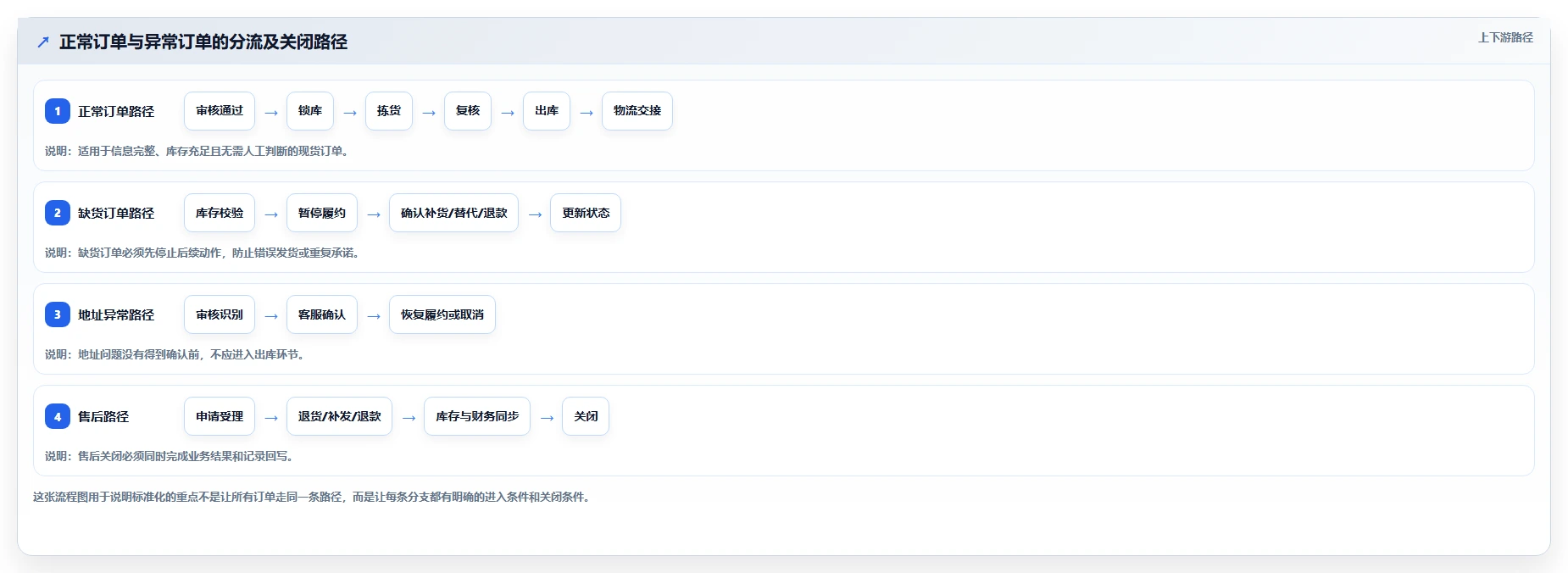Image resolution: width=1568 pixels, height=573 pixels.
Task: Click the number 2 badge for 缺货订单路径
Action: 58,213
